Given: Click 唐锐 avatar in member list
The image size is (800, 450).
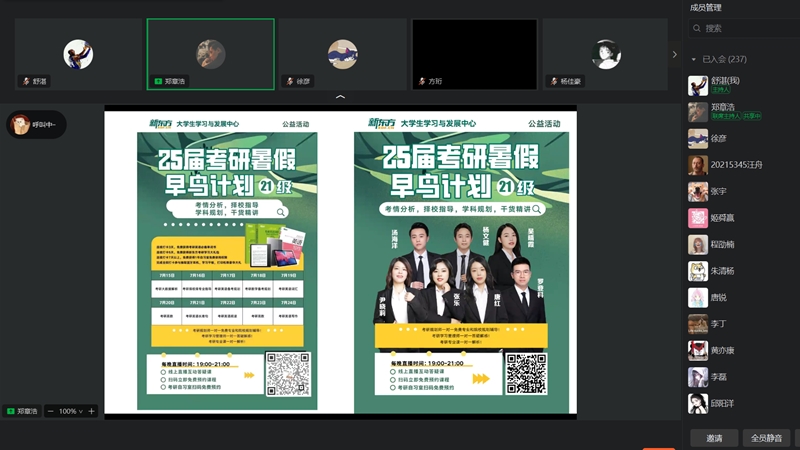Looking at the screenshot, I should coord(697,297).
